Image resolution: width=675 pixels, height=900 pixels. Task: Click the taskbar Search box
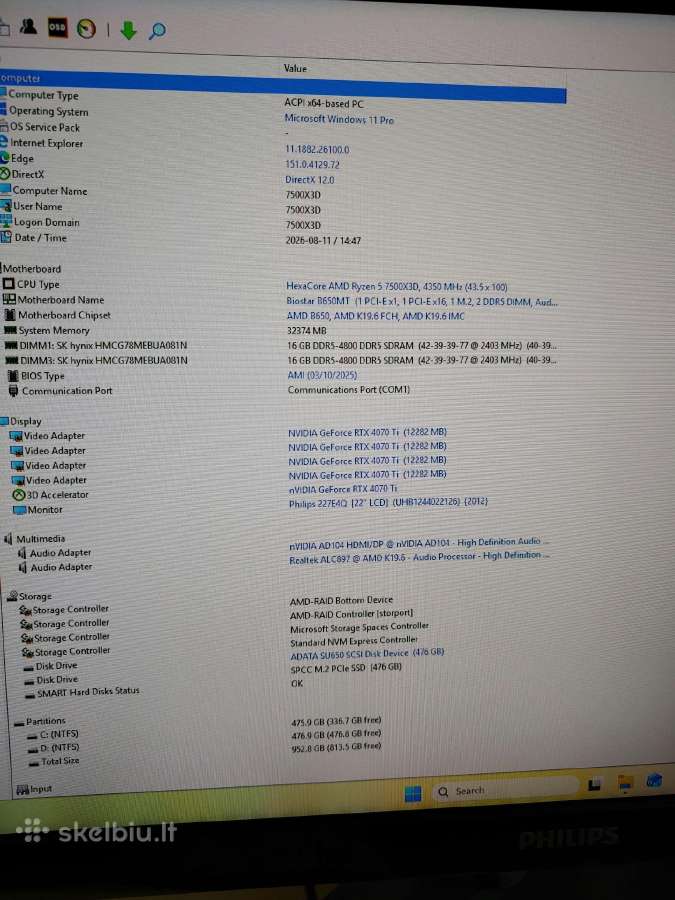(x=505, y=790)
